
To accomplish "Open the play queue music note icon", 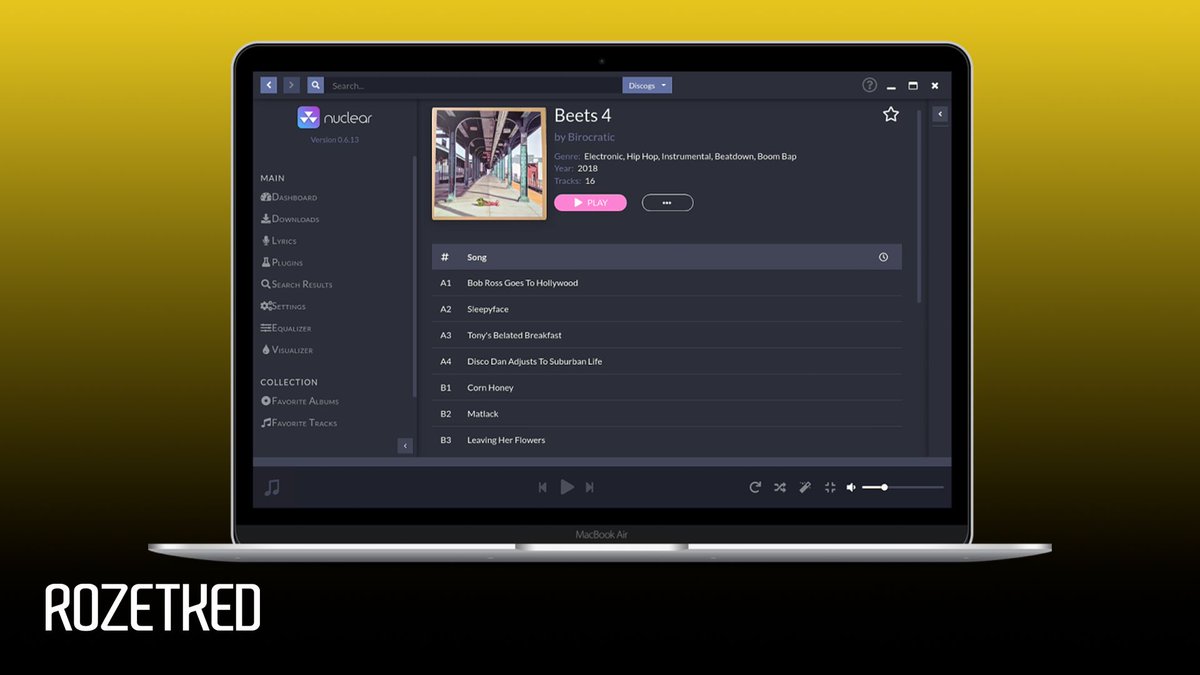I will 271,487.
